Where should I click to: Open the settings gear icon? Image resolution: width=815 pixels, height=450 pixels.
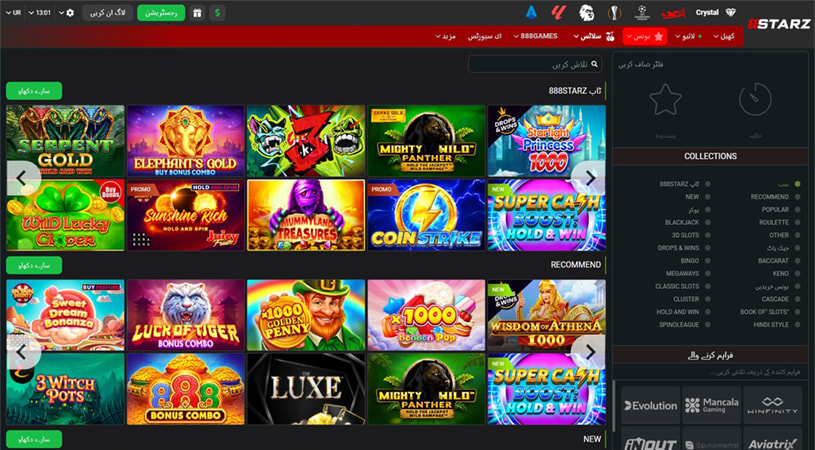pos(71,13)
